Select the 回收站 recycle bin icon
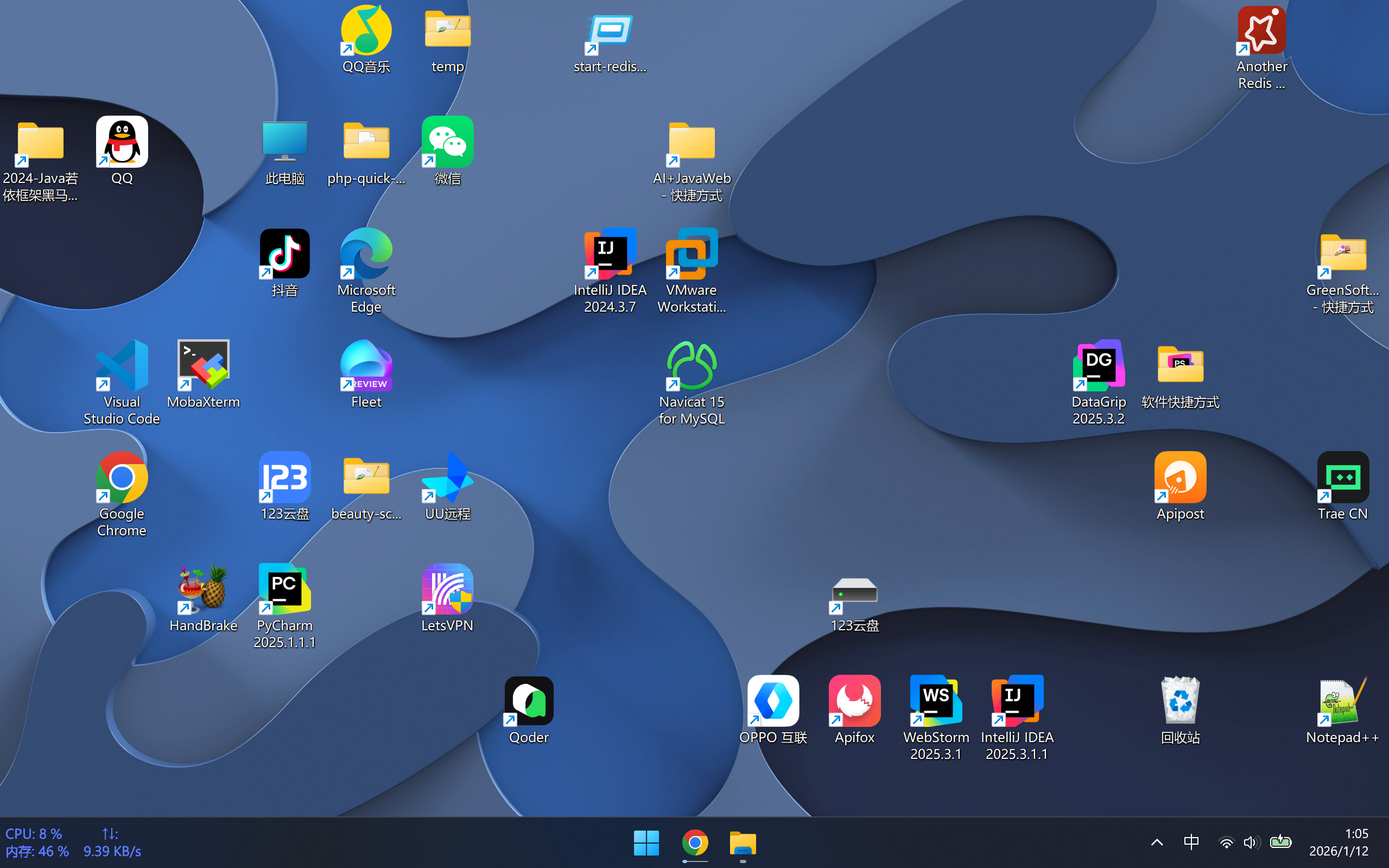 pos(1180,700)
